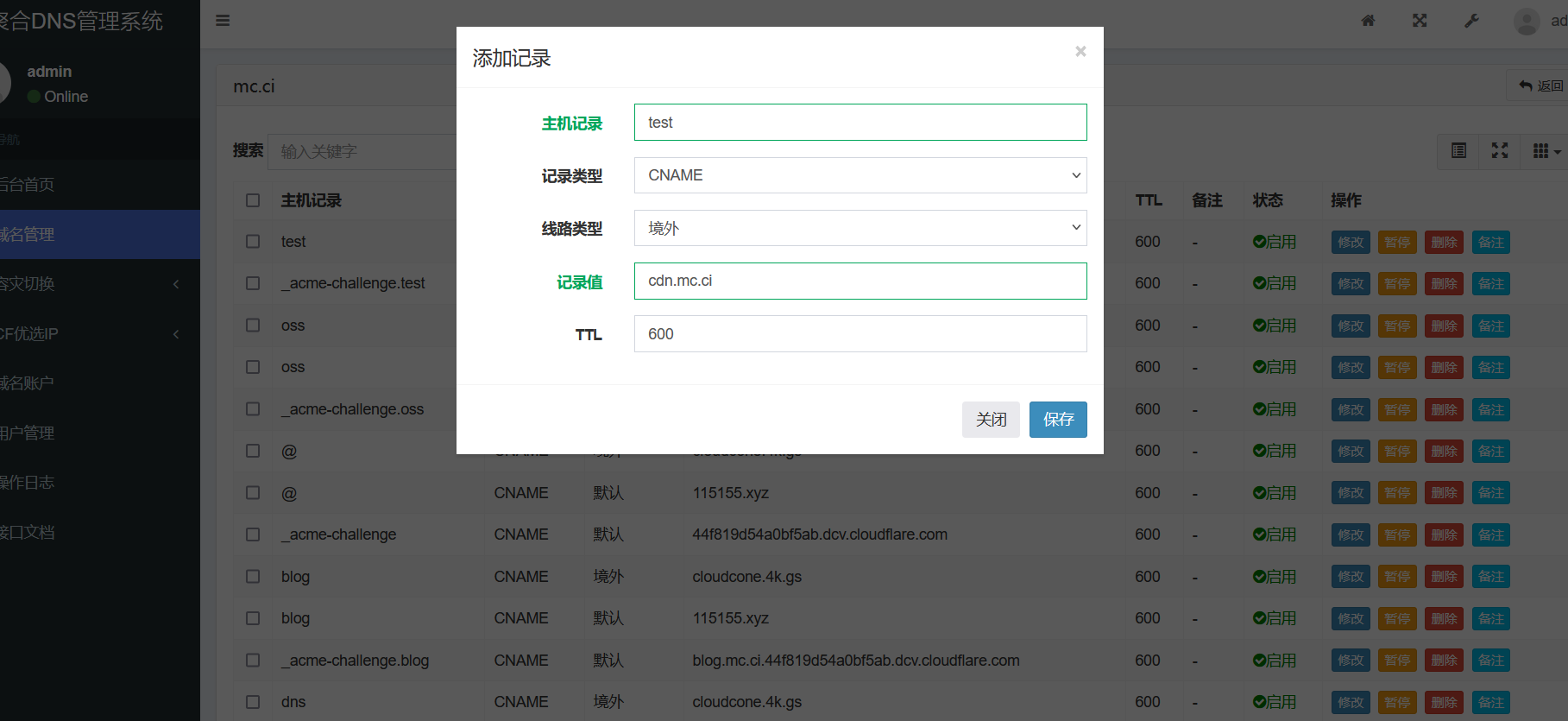The image size is (1568, 721).
Task: Sort by the 主机记录 column header
Action: pyautogui.click(x=311, y=200)
